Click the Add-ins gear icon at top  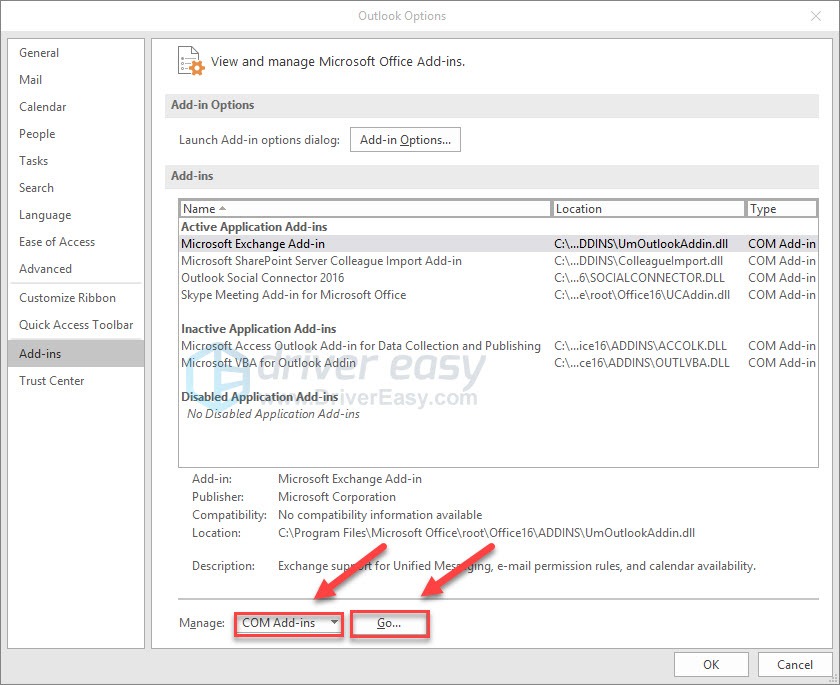pyautogui.click(x=190, y=61)
